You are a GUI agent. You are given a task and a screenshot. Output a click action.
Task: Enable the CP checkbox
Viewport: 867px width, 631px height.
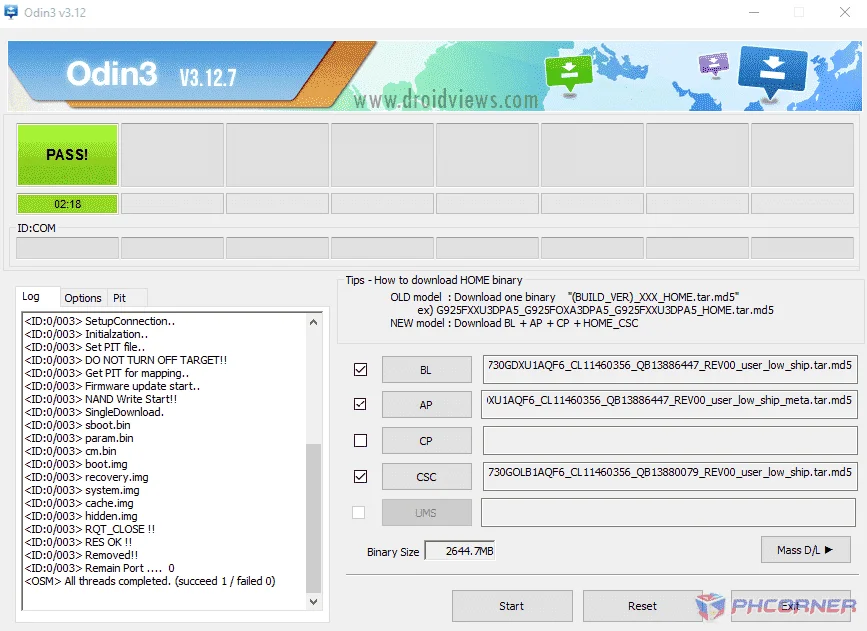[x=361, y=440]
